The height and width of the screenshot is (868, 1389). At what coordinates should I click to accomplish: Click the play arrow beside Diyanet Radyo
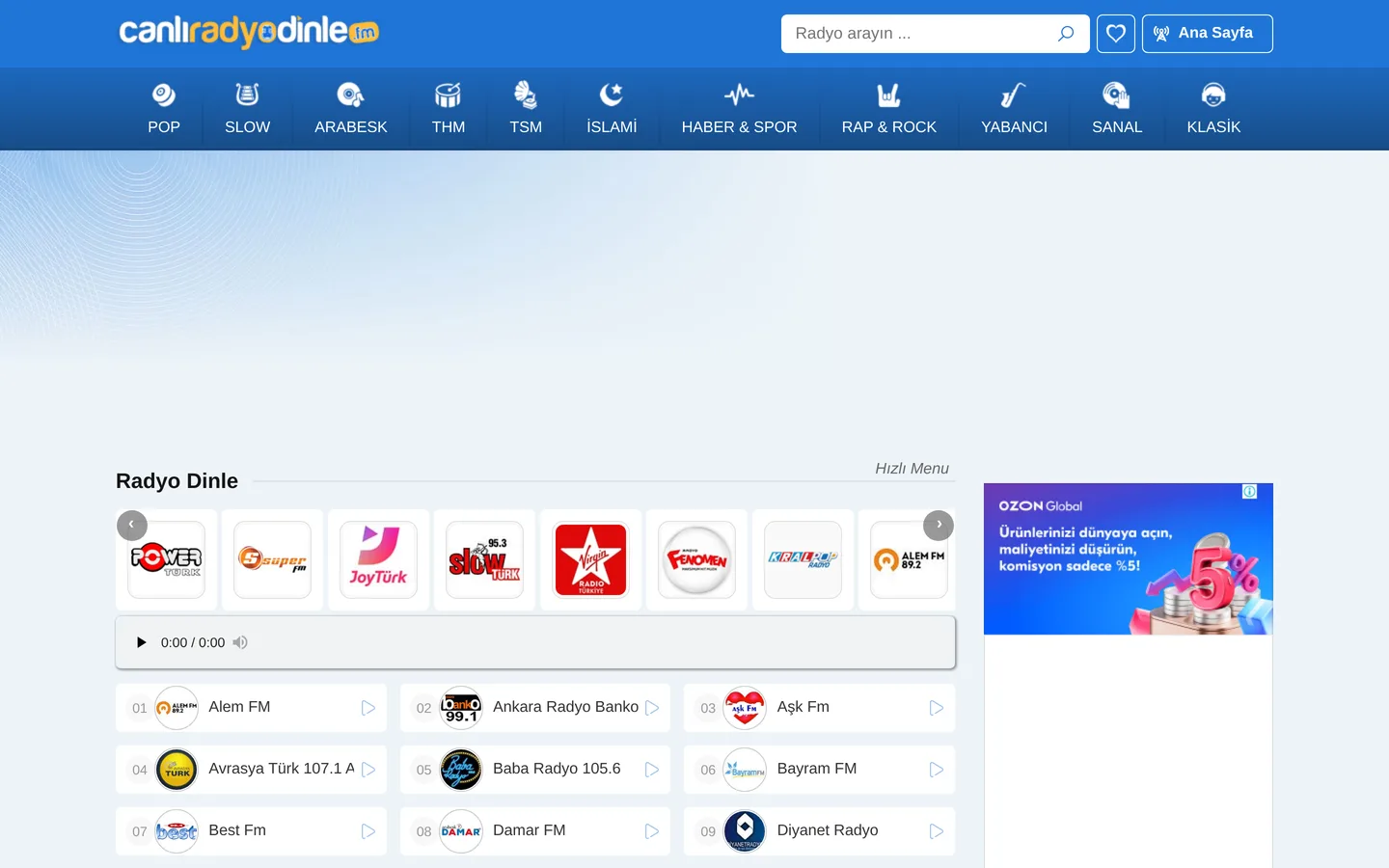point(937,831)
